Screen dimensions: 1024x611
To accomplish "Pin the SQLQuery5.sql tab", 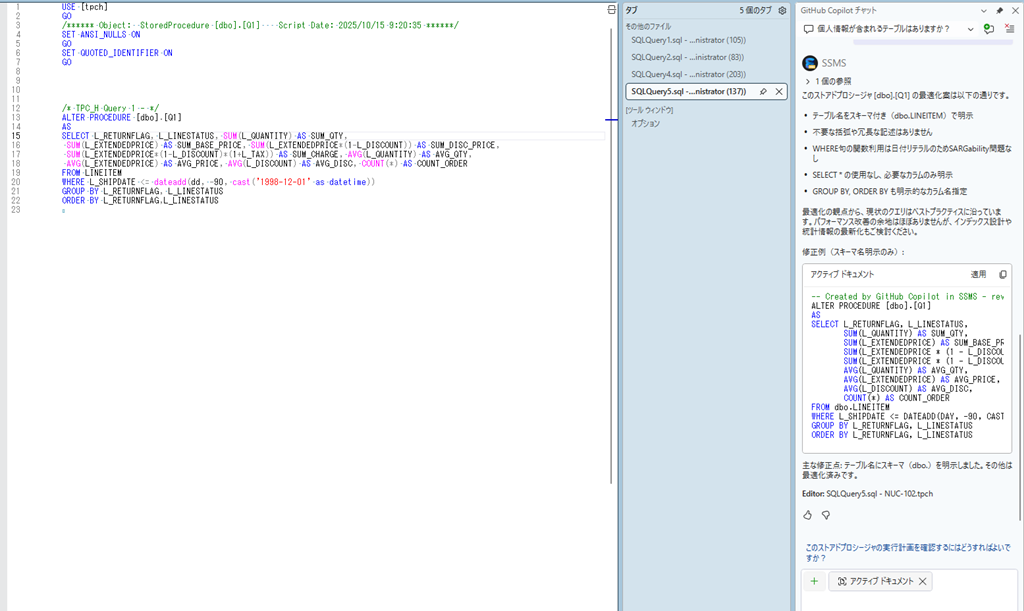I will tap(762, 91).
